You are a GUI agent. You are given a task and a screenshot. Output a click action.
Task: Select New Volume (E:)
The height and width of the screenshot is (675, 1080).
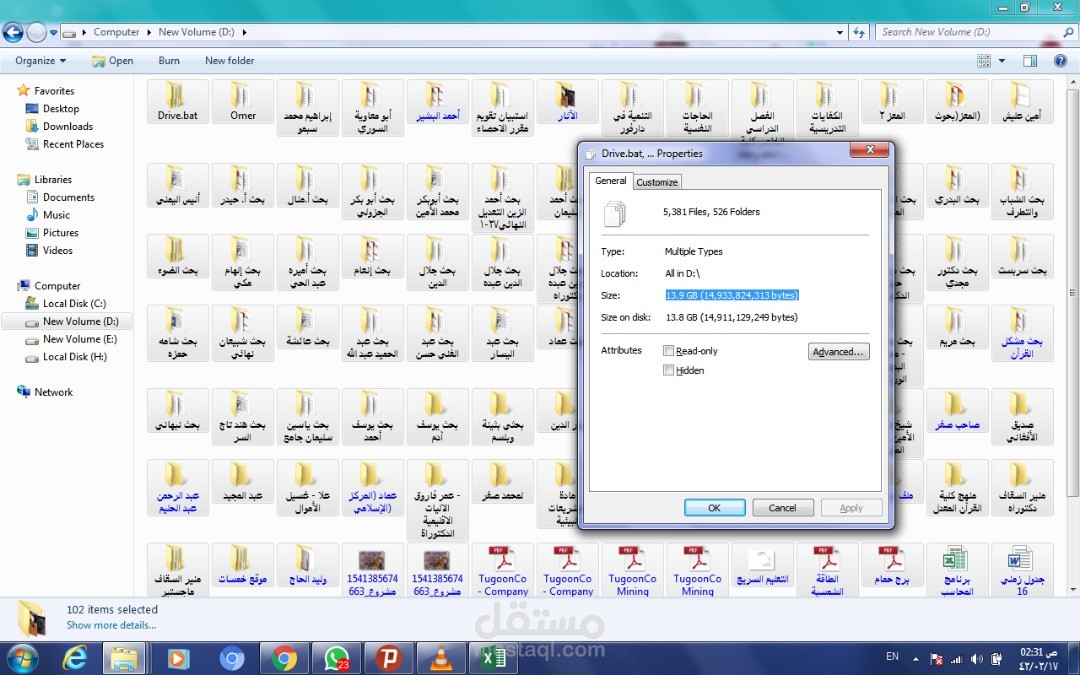80,340
